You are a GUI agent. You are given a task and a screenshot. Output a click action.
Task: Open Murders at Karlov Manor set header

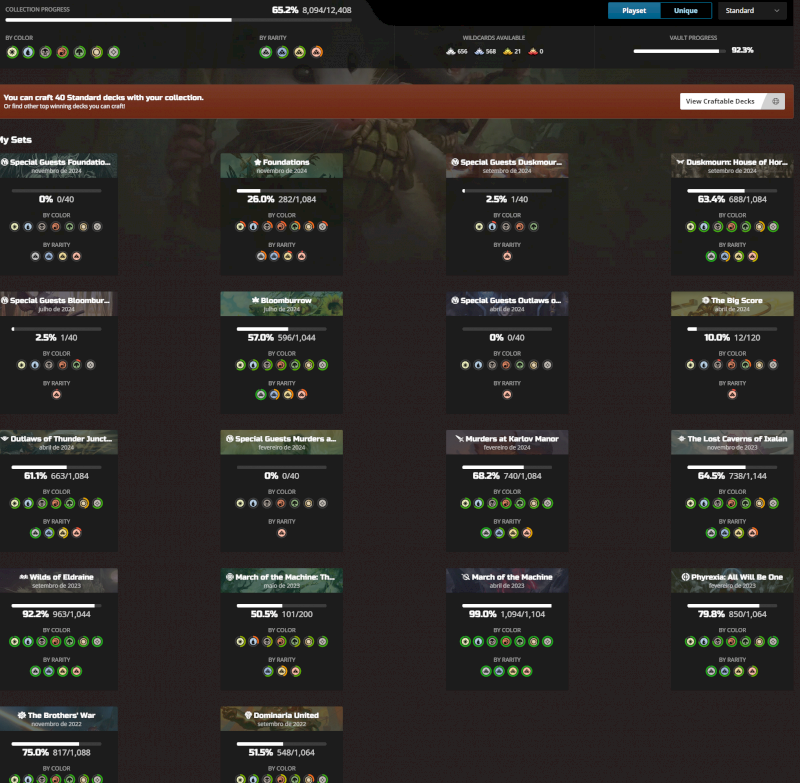(x=507, y=442)
